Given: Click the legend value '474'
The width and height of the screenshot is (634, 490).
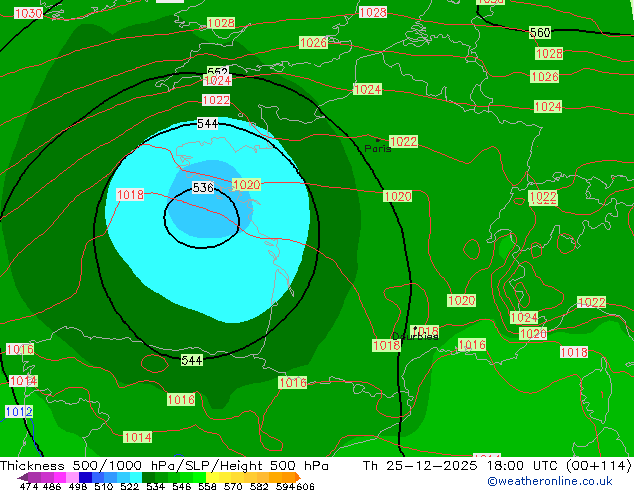Looking at the screenshot, I should pyautogui.click(x=29, y=486).
